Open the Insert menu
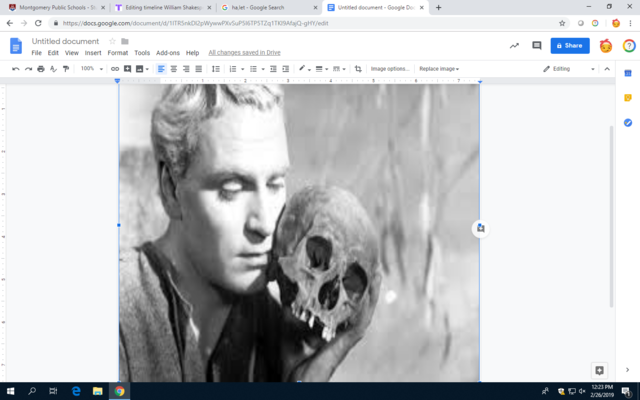 tap(93, 53)
